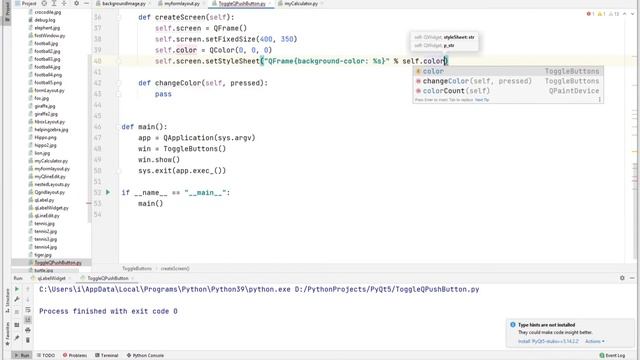Toggle the Structure vertical side tab
The height and width of the screenshot is (360, 640).
coord(7,302)
